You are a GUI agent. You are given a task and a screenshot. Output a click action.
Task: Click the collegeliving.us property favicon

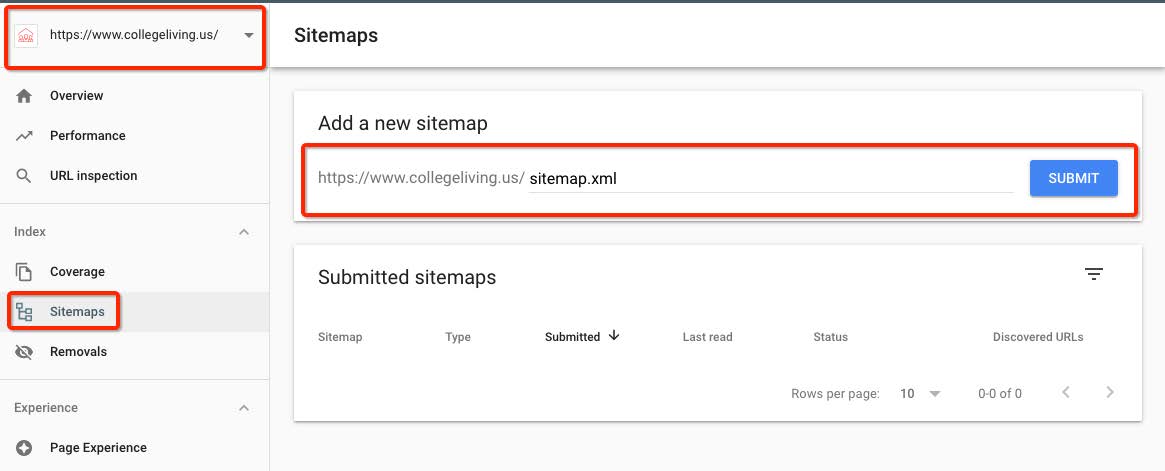coord(26,36)
